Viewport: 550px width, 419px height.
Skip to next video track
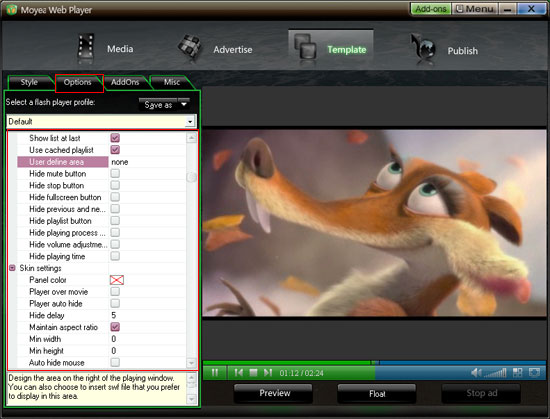268,372
